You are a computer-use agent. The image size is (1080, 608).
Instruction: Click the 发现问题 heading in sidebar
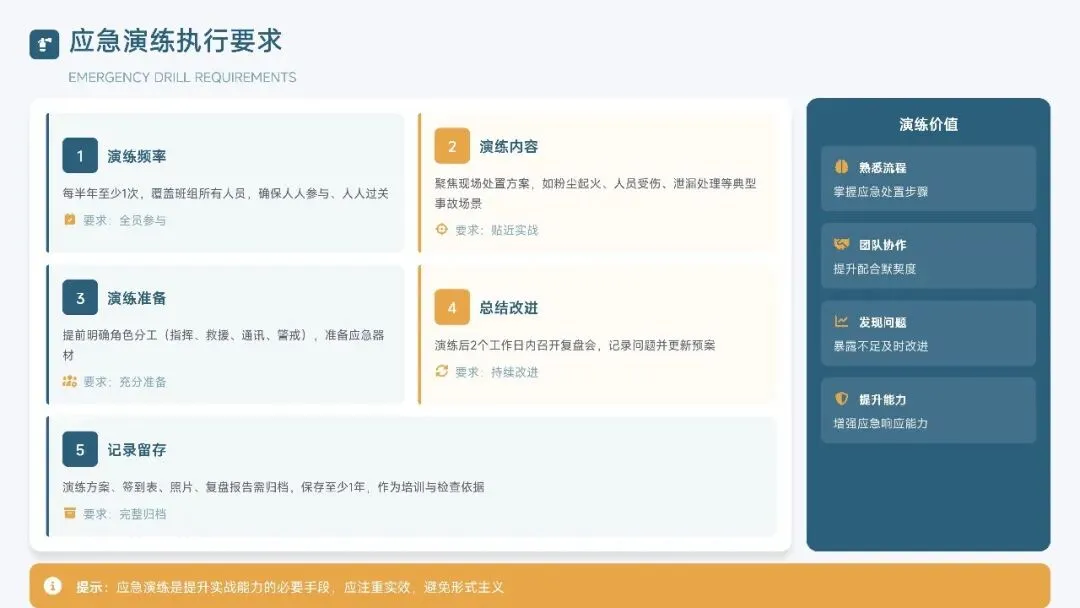882,322
